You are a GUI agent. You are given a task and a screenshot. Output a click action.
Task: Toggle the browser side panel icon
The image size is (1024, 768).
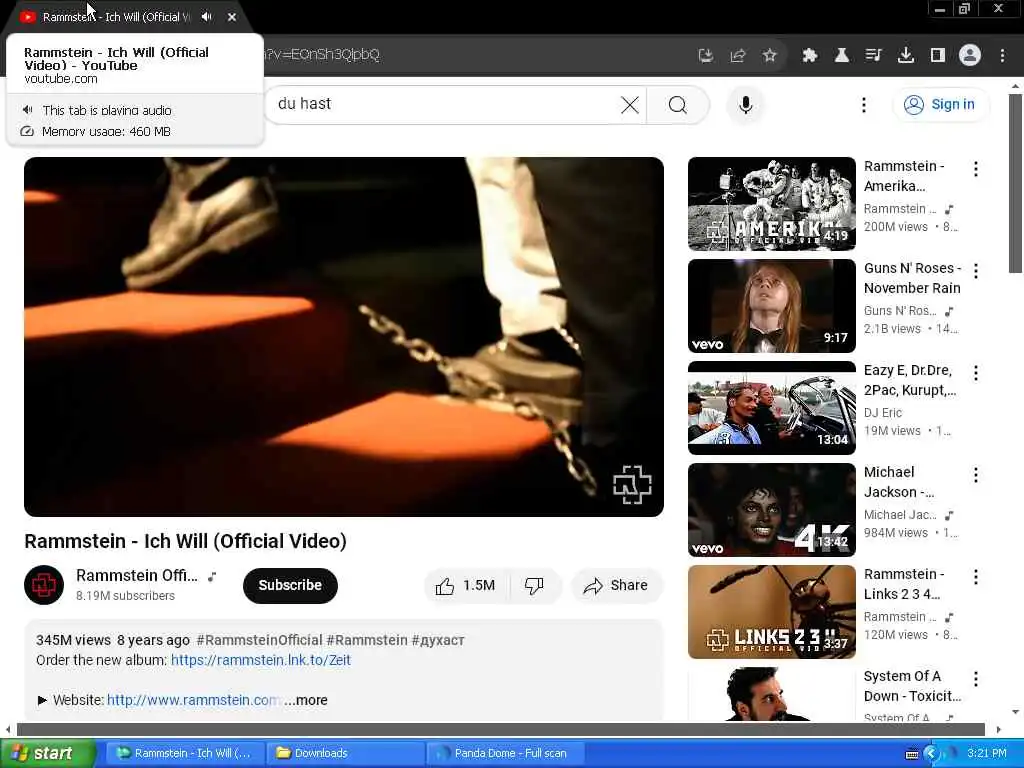click(938, 56)
